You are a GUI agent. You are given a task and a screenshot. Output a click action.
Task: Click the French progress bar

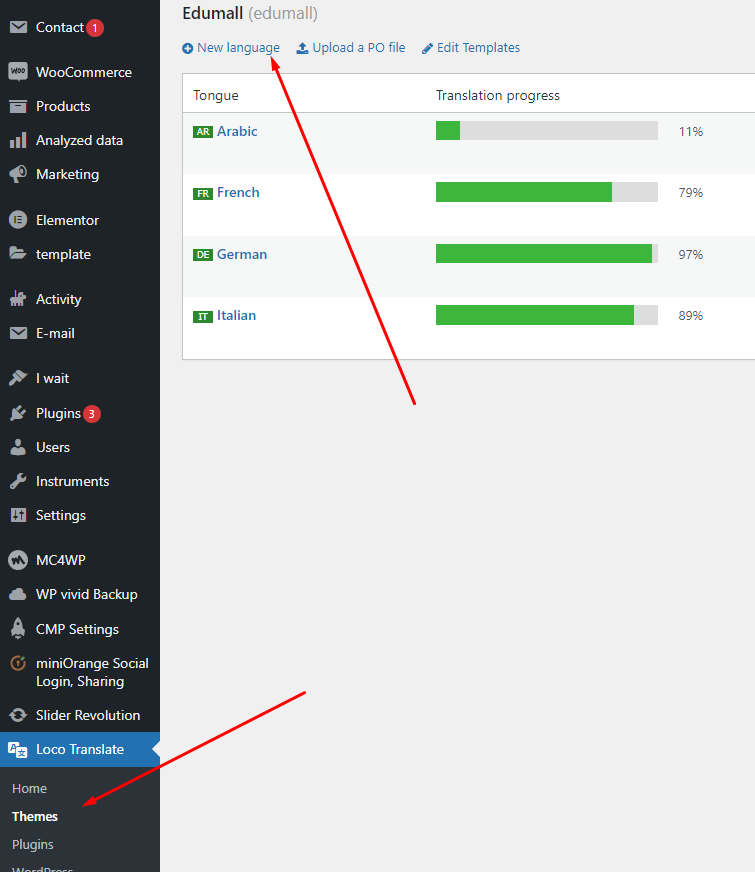click(547, 192)
